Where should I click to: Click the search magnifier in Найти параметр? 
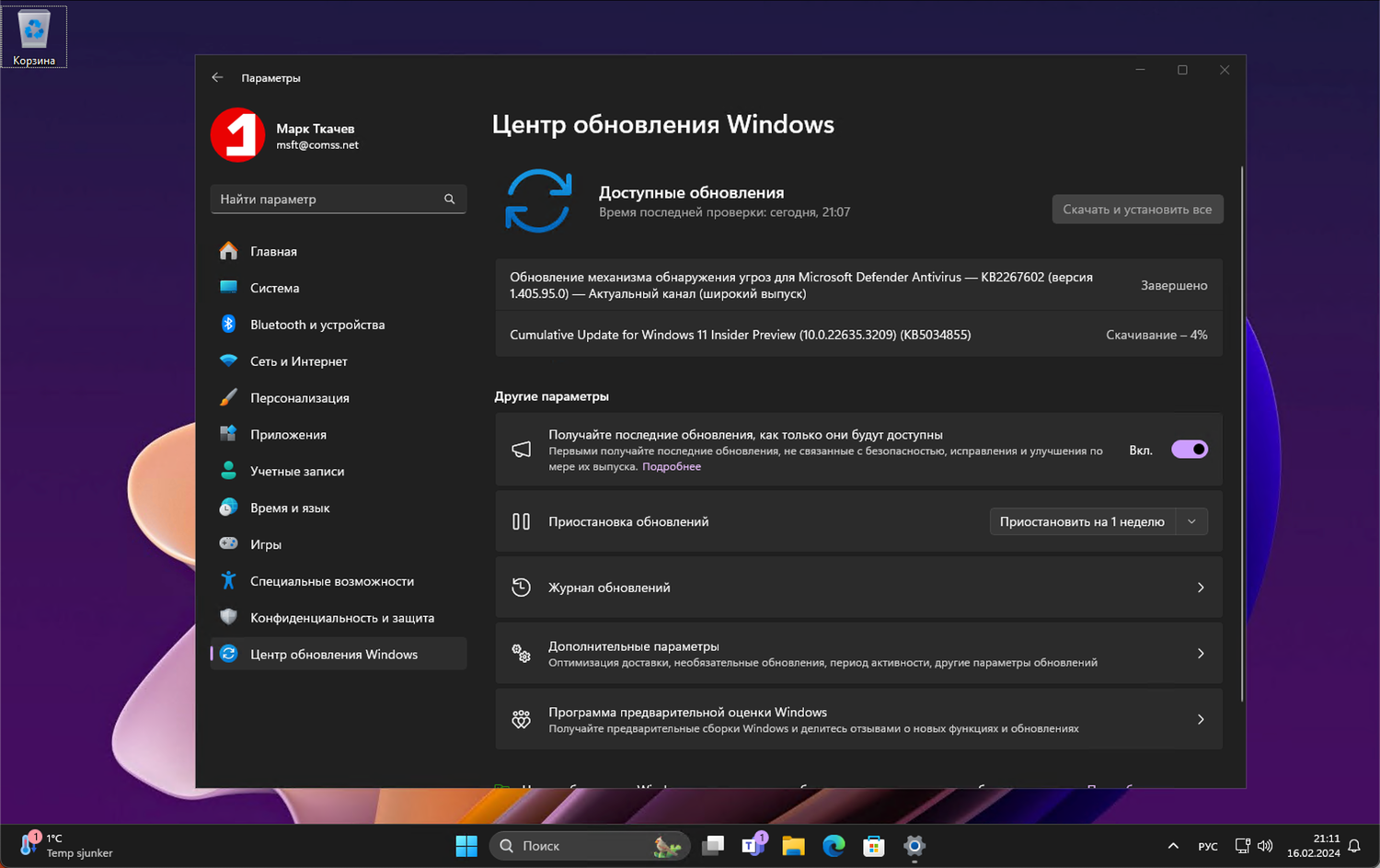pos(450,200)
